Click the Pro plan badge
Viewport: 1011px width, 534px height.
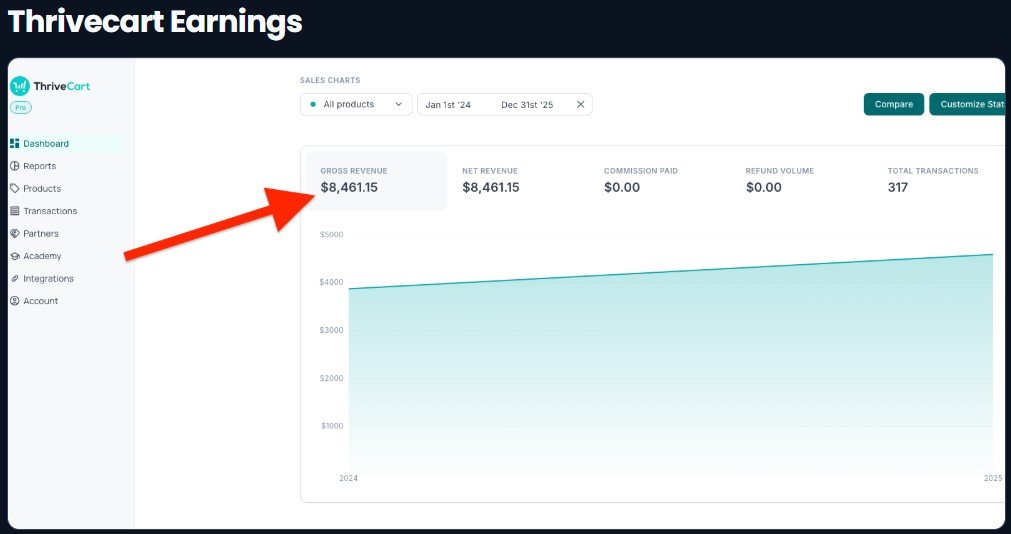click(21, 108)
